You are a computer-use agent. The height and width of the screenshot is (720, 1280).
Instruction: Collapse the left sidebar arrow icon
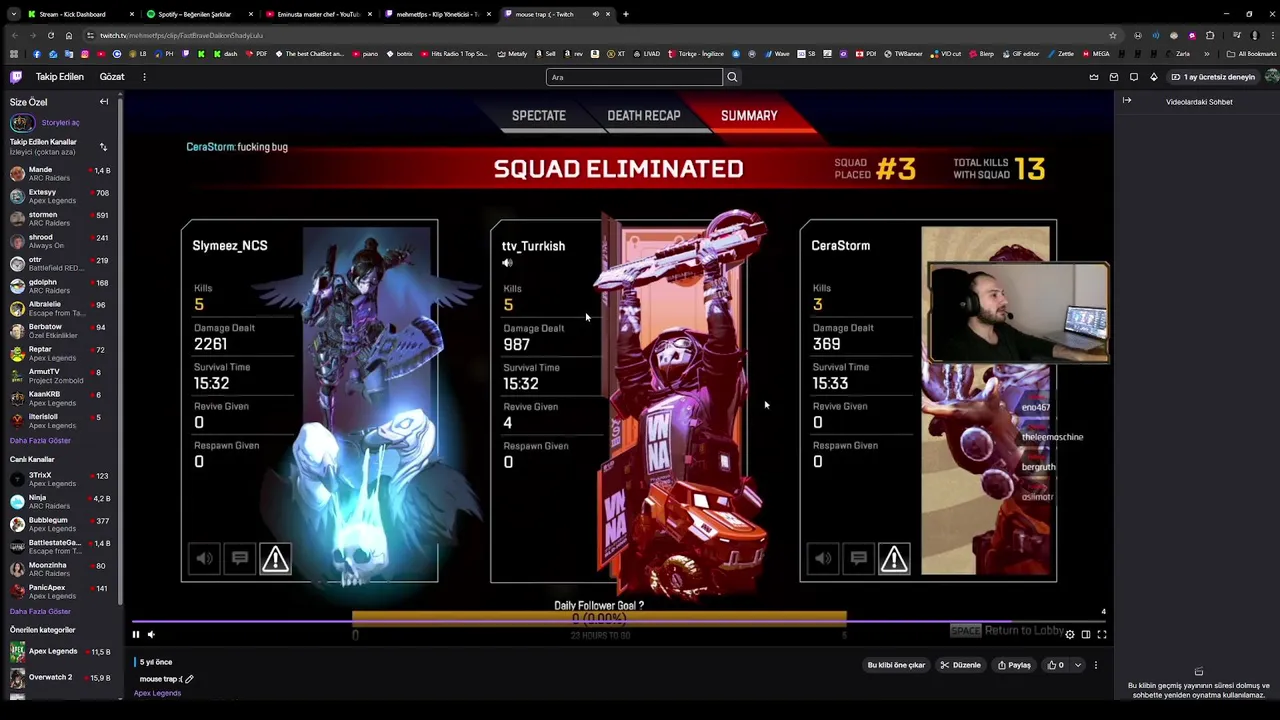point(104,102)
